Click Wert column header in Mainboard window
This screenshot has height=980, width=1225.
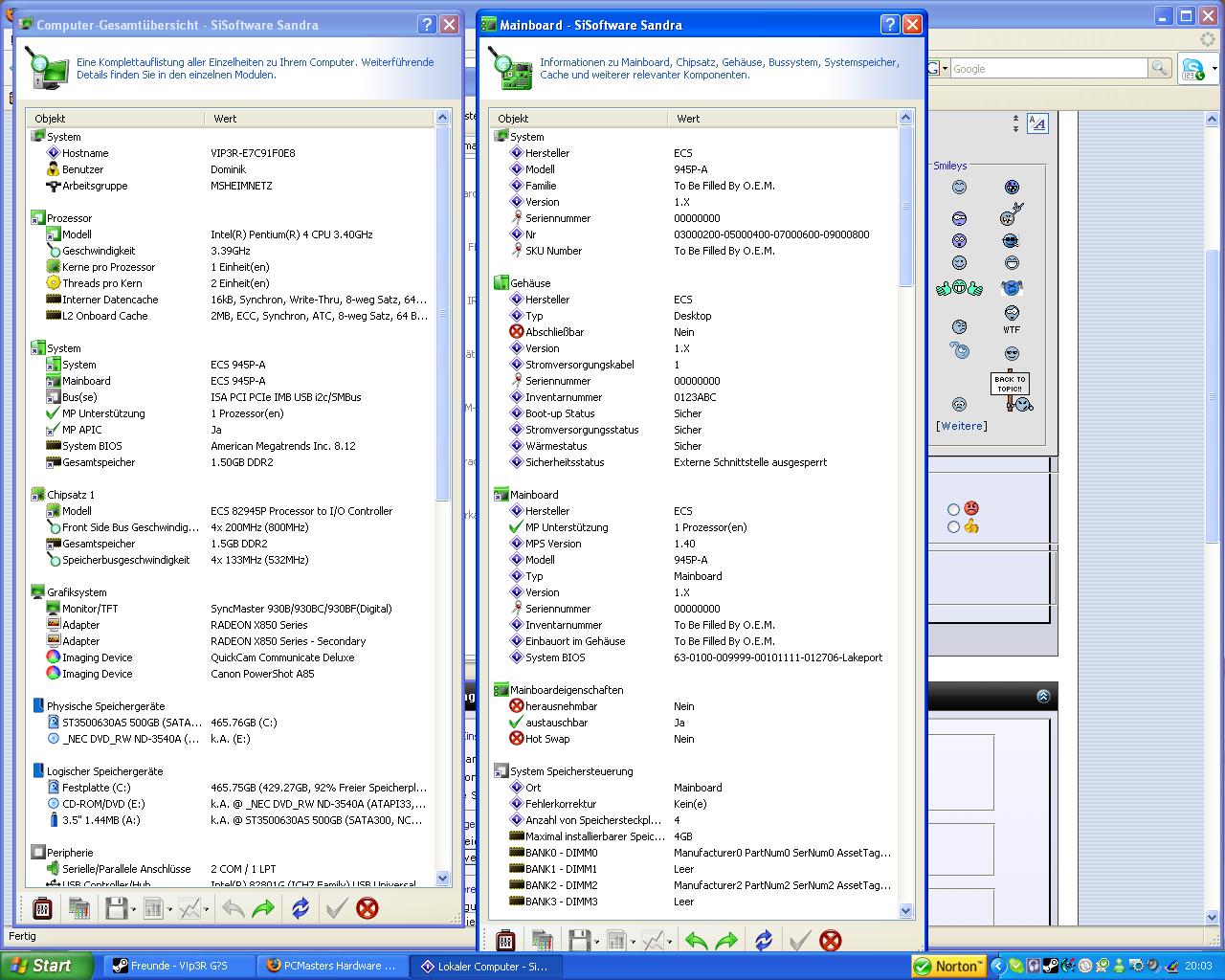coord(782,118)
